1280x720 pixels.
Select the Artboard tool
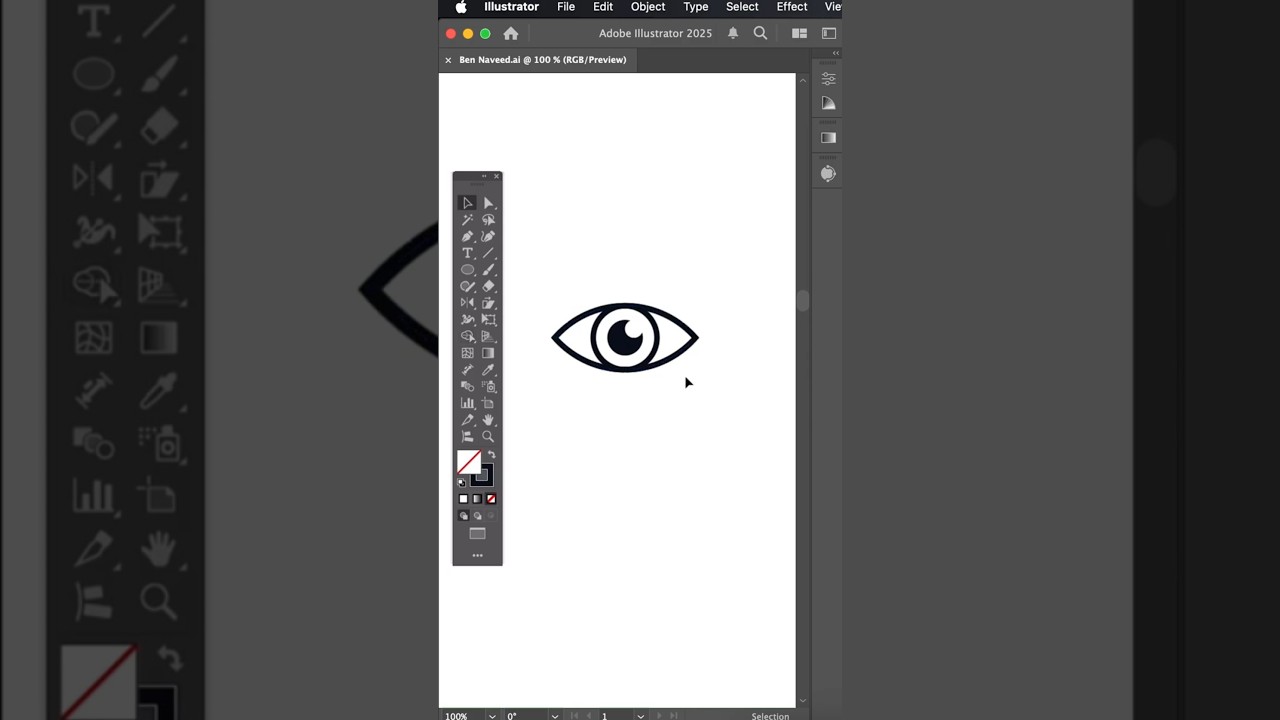coord(488,403)
